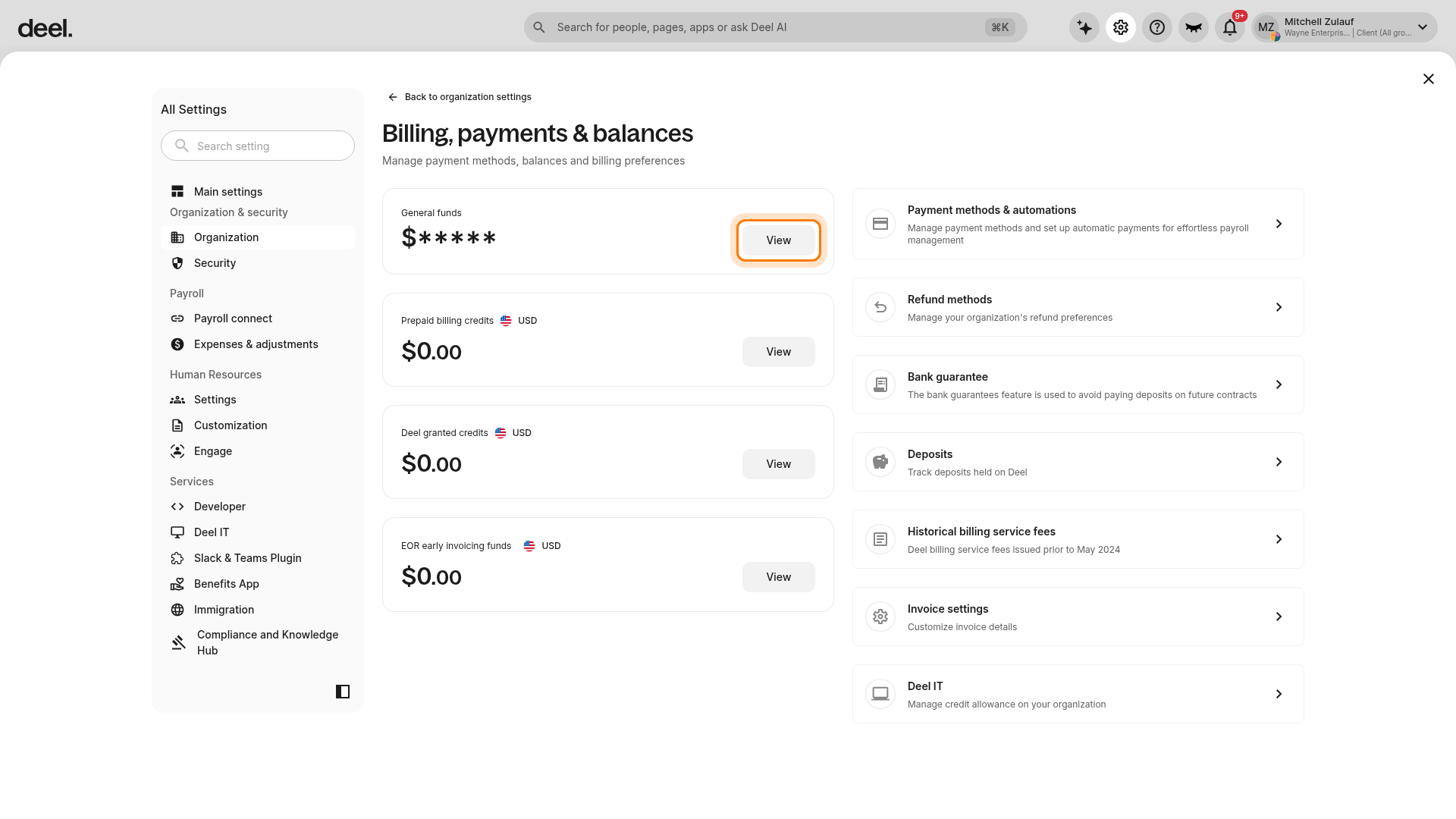View Prepaid billing credits
1456x819 pixels.
click(779, 352)
